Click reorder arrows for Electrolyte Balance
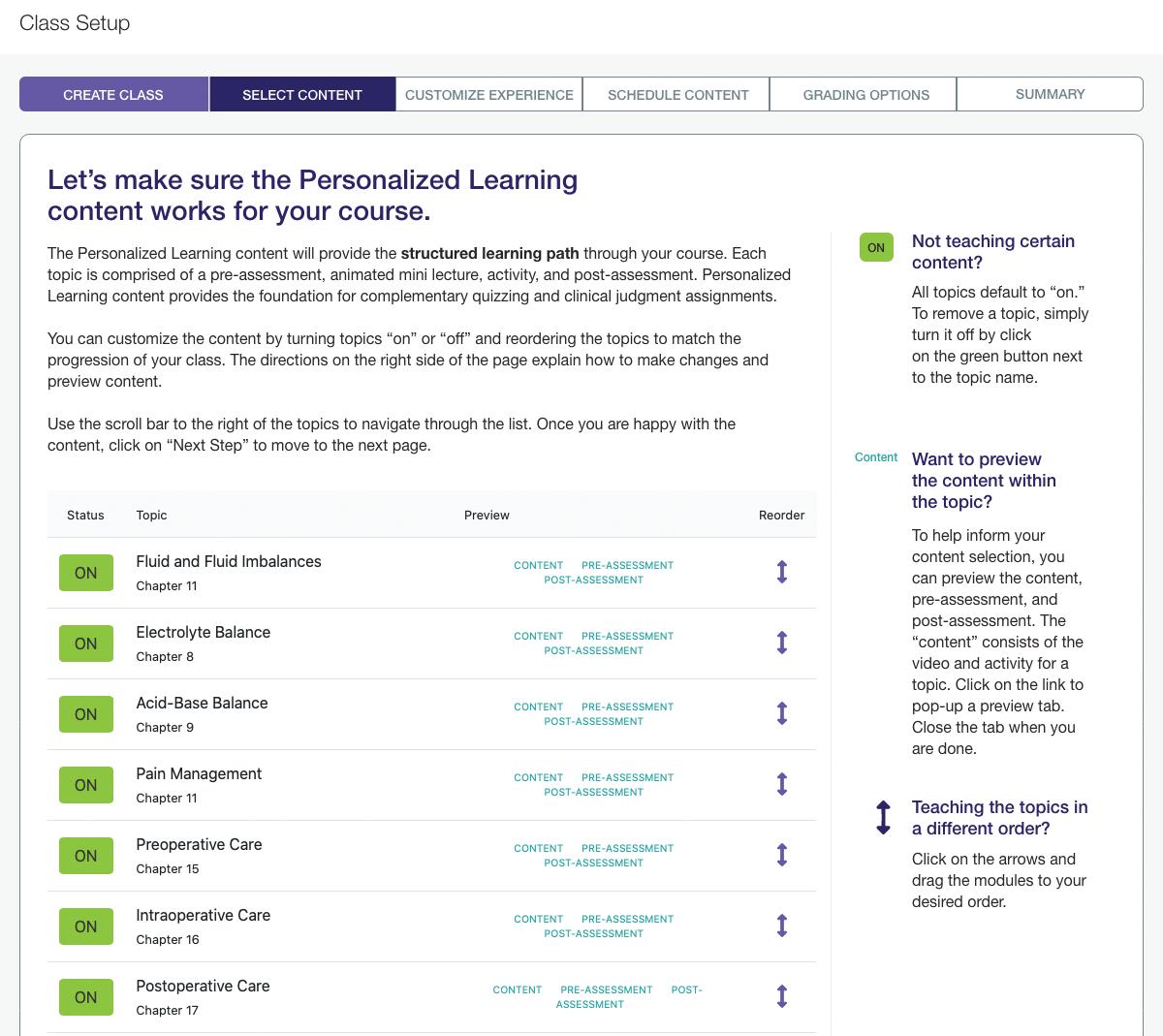The image size is (1163, 1036). point(782,643)
